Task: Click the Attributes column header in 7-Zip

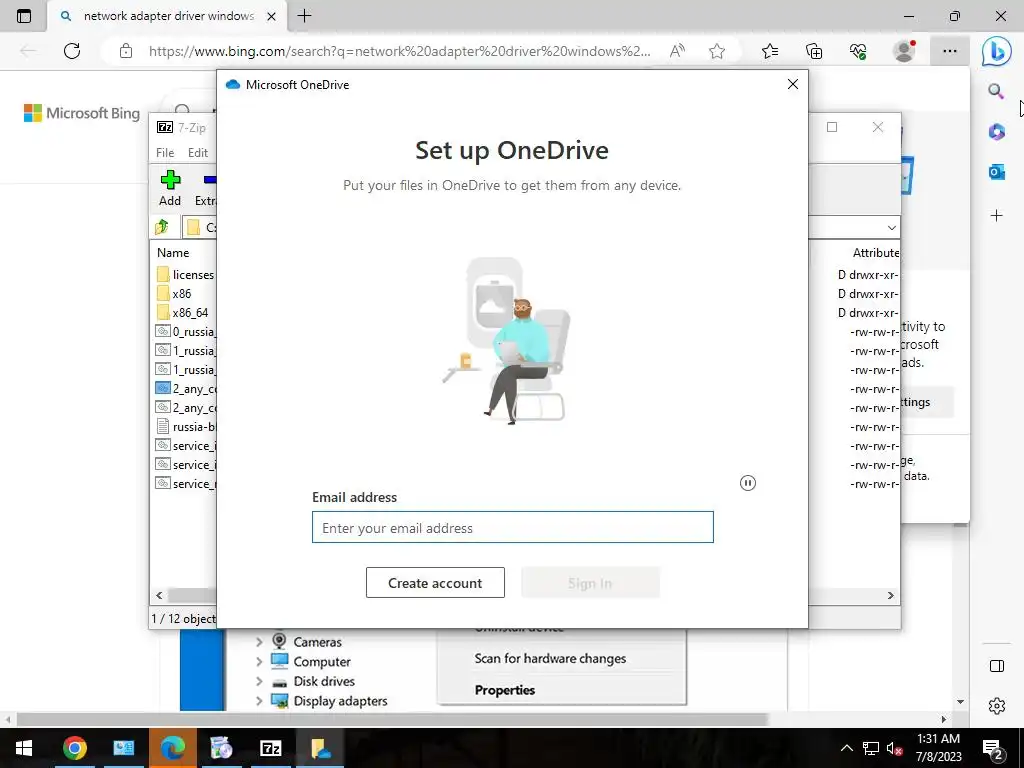Action: pyautogui.click(x=876, y=253)
